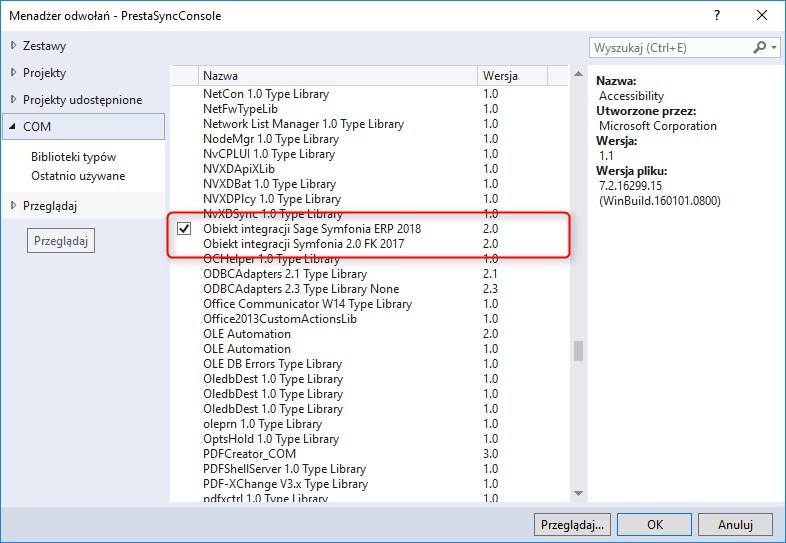Viewport: 786px width, 543px height.
Task: Expand the Przeglądaj tree section
Action: [x=14, y=206]
